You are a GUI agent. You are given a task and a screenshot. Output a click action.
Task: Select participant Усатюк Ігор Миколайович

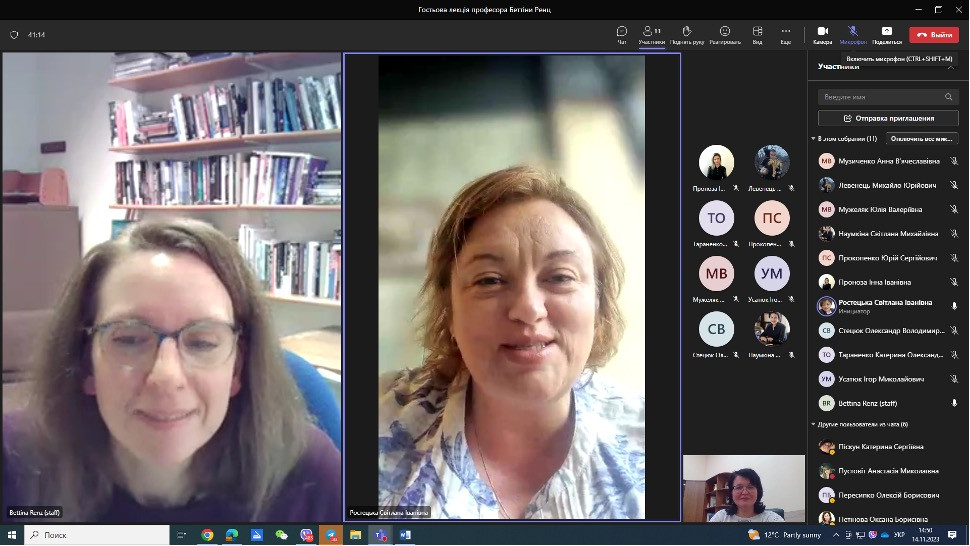pyautogui.click(x=888, y=379)
